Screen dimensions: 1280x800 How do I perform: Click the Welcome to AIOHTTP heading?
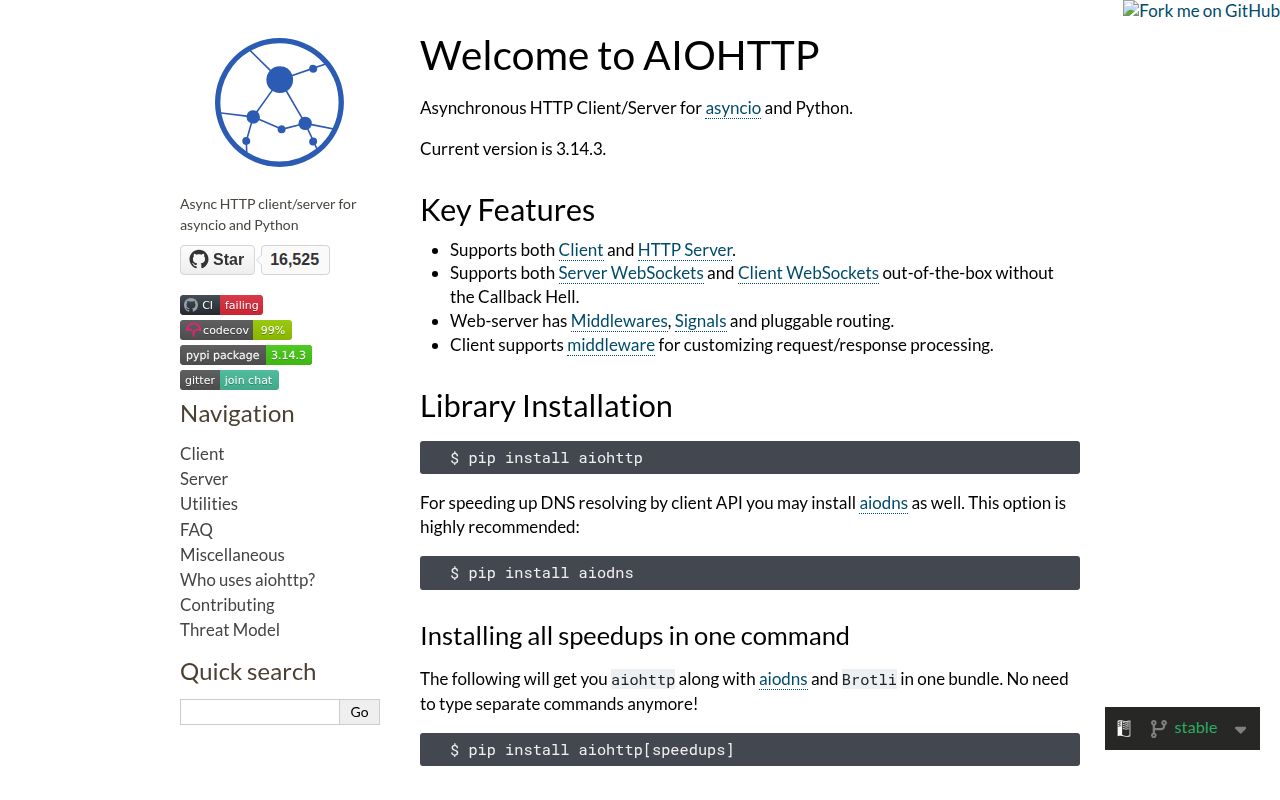tap(619, 55)
